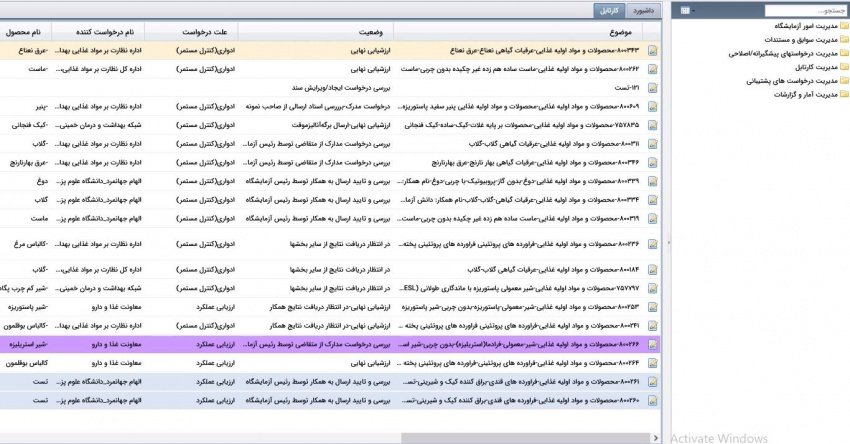The image size is (850, 444).
Task: Sort by the وضعیت column header
Action: (316, 32)
